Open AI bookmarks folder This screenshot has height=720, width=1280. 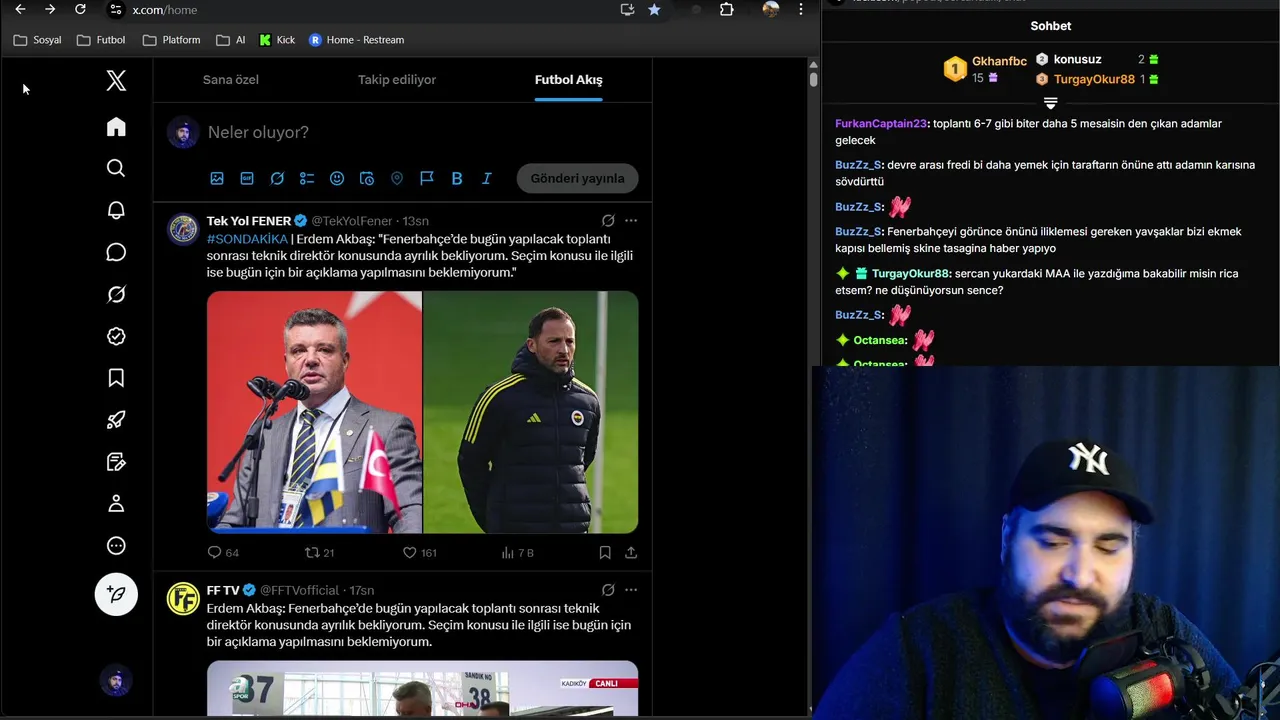point(230,40)
